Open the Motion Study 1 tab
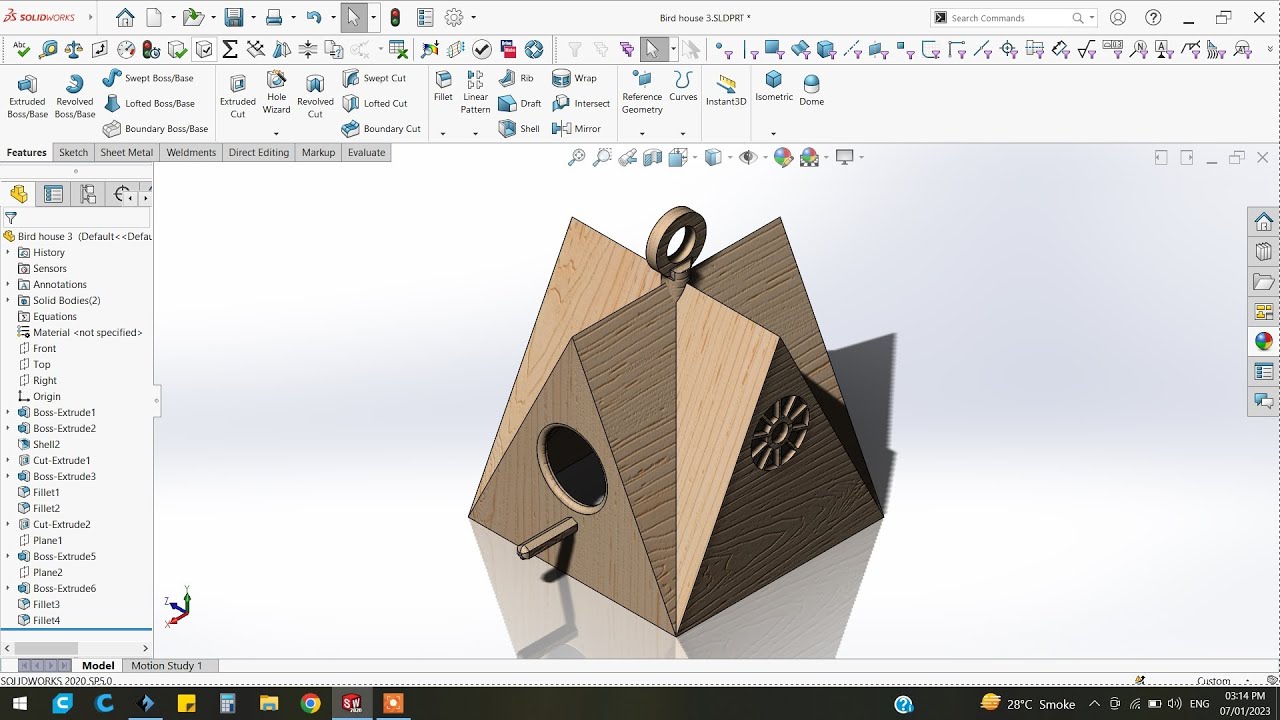The width and height of the screenshot is (1280, 720). point(166,665)
